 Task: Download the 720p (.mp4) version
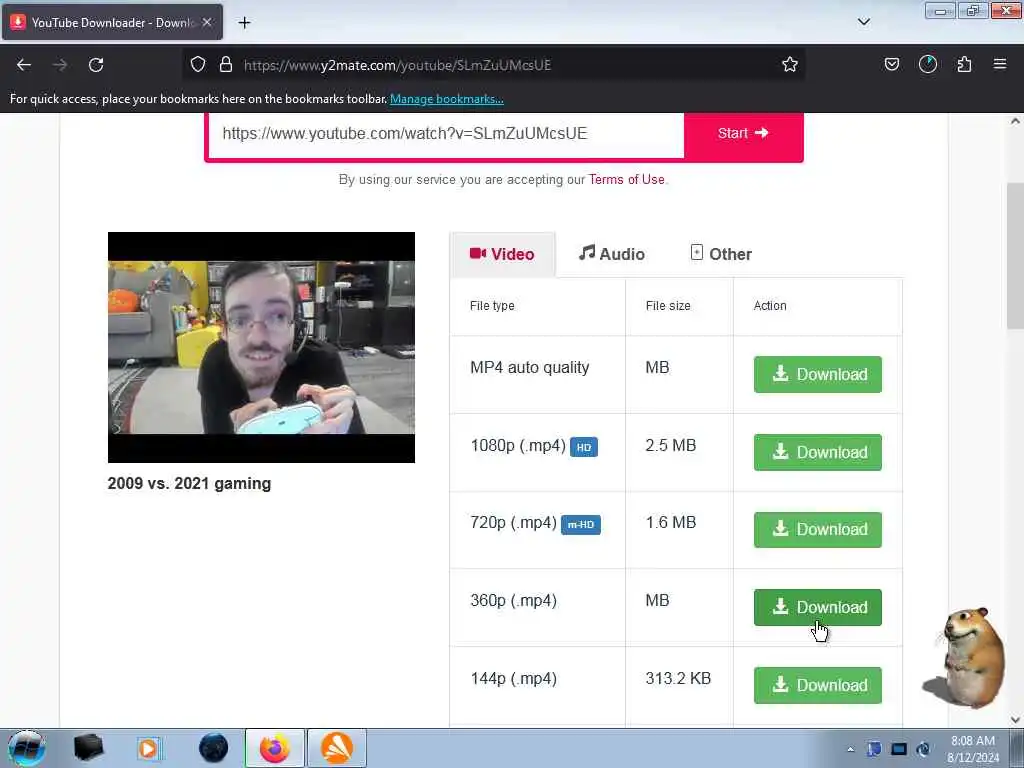(818, 529)
